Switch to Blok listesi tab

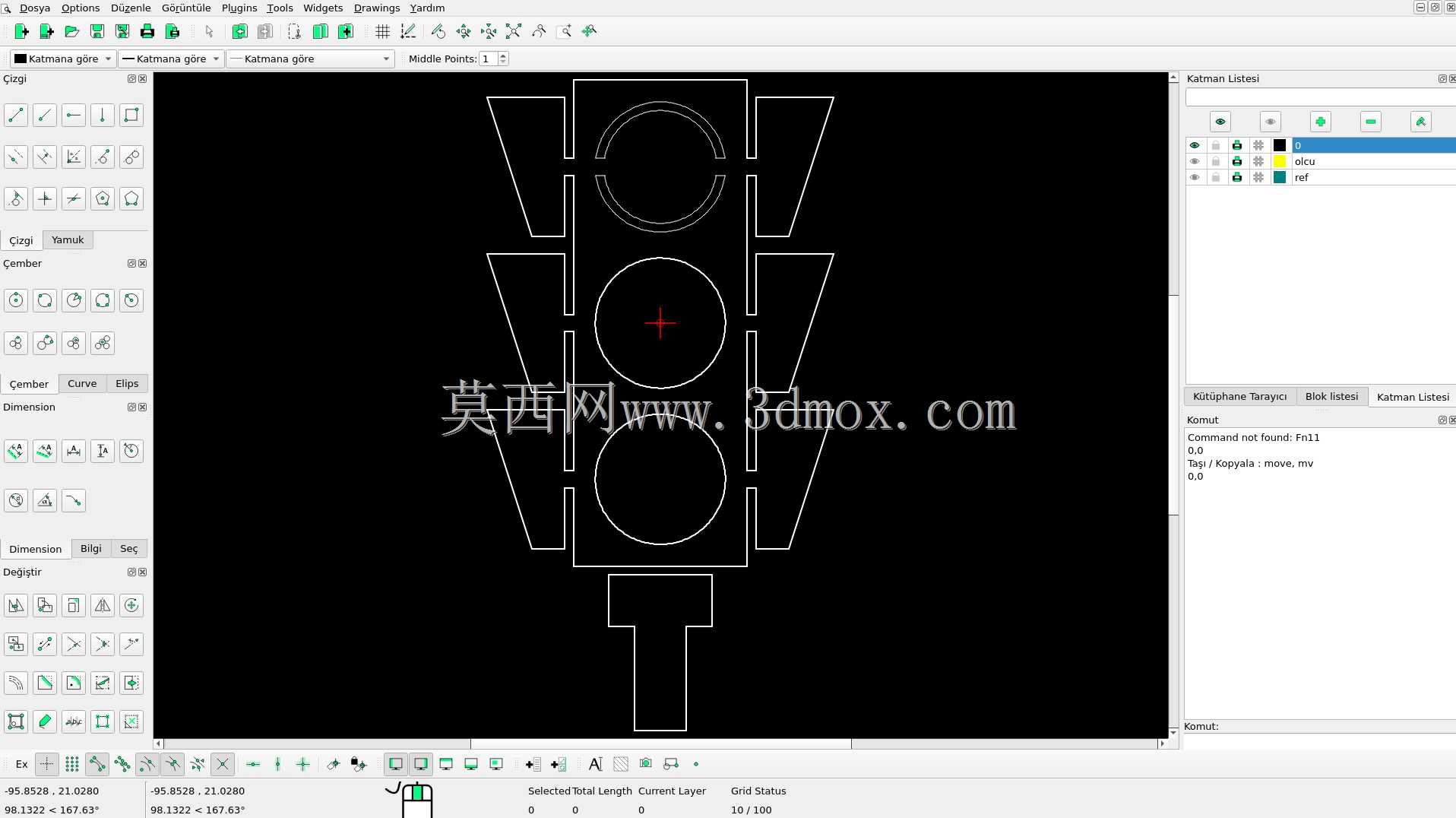pos(1331,397)
